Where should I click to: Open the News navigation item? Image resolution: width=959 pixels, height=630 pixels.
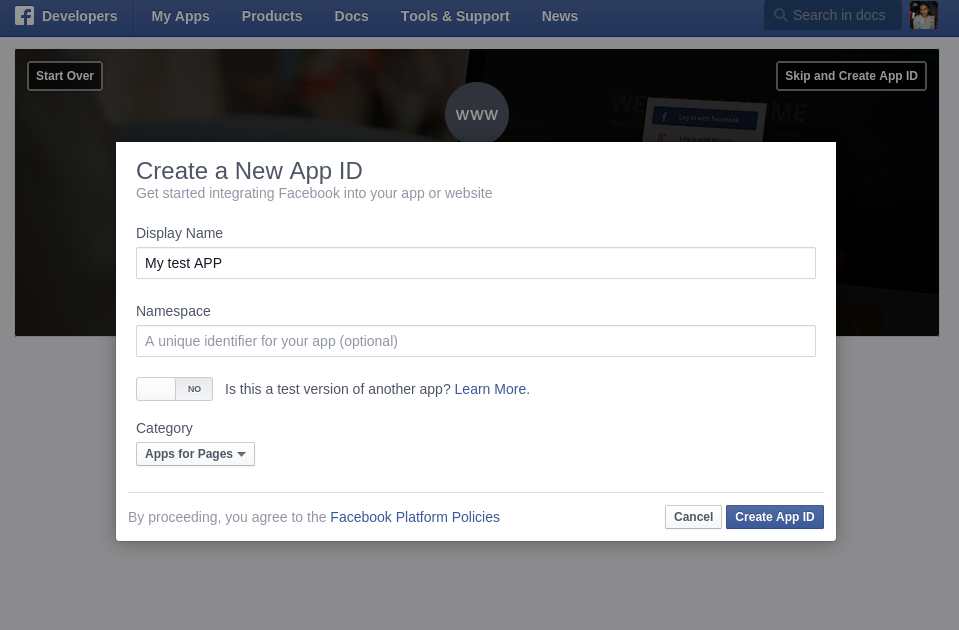(x=560, y=16)
